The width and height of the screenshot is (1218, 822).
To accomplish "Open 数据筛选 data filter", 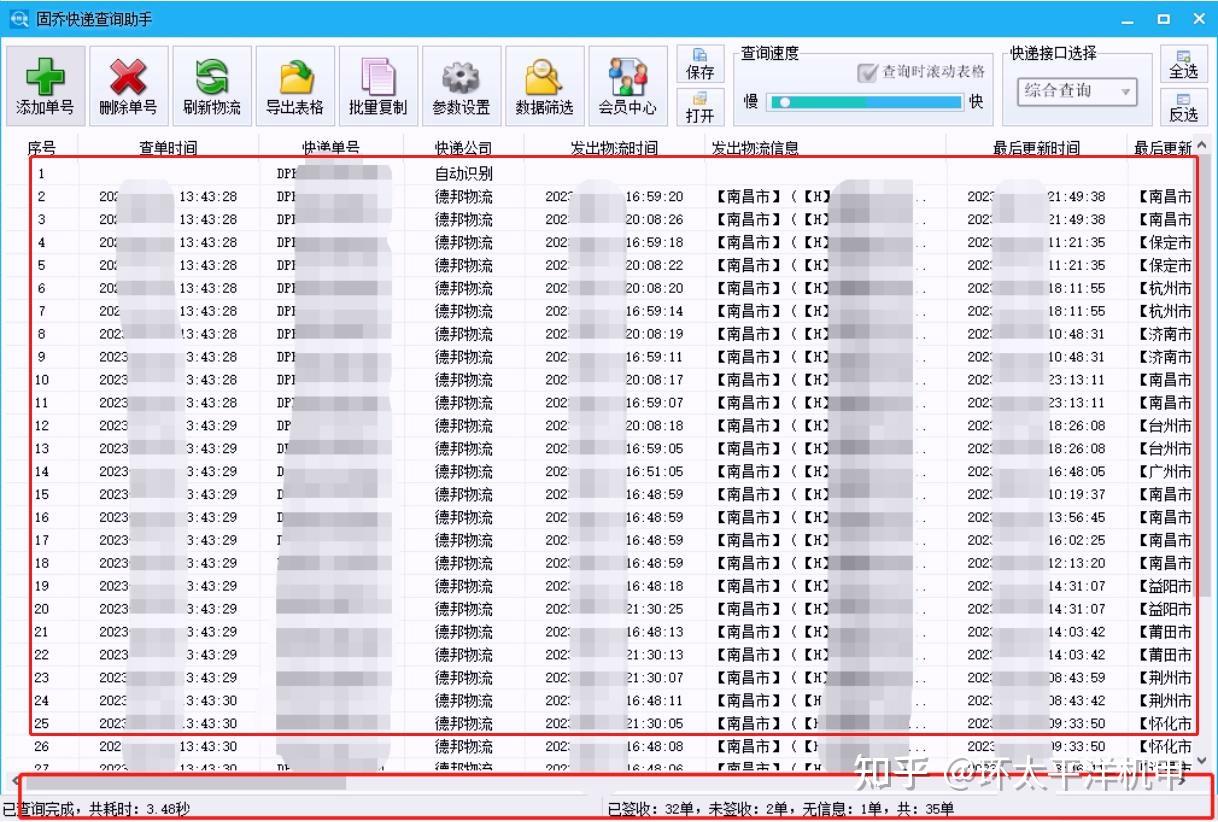I will click(544, 86).
